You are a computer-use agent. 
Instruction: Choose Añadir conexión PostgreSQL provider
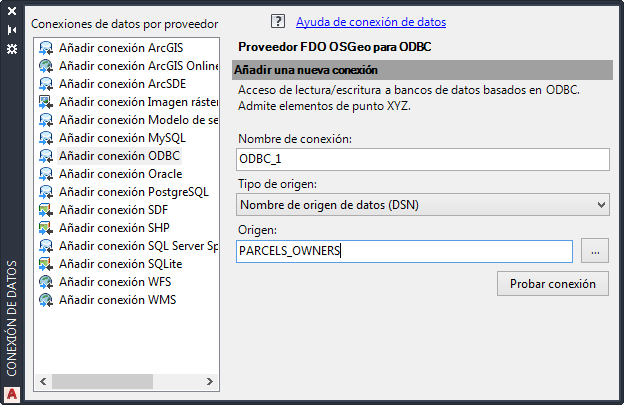click(x=133, y=192)
